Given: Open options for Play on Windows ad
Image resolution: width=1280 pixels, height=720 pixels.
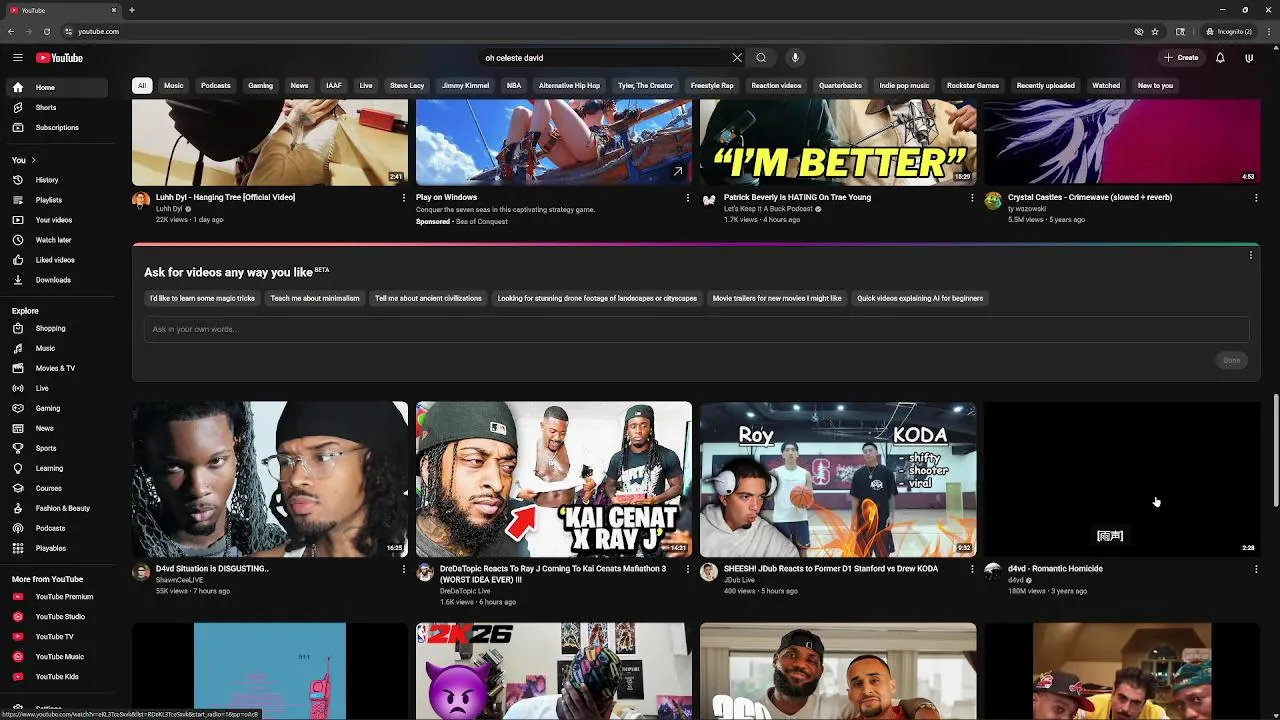Looking at the screenshot, I should [688, 198].
